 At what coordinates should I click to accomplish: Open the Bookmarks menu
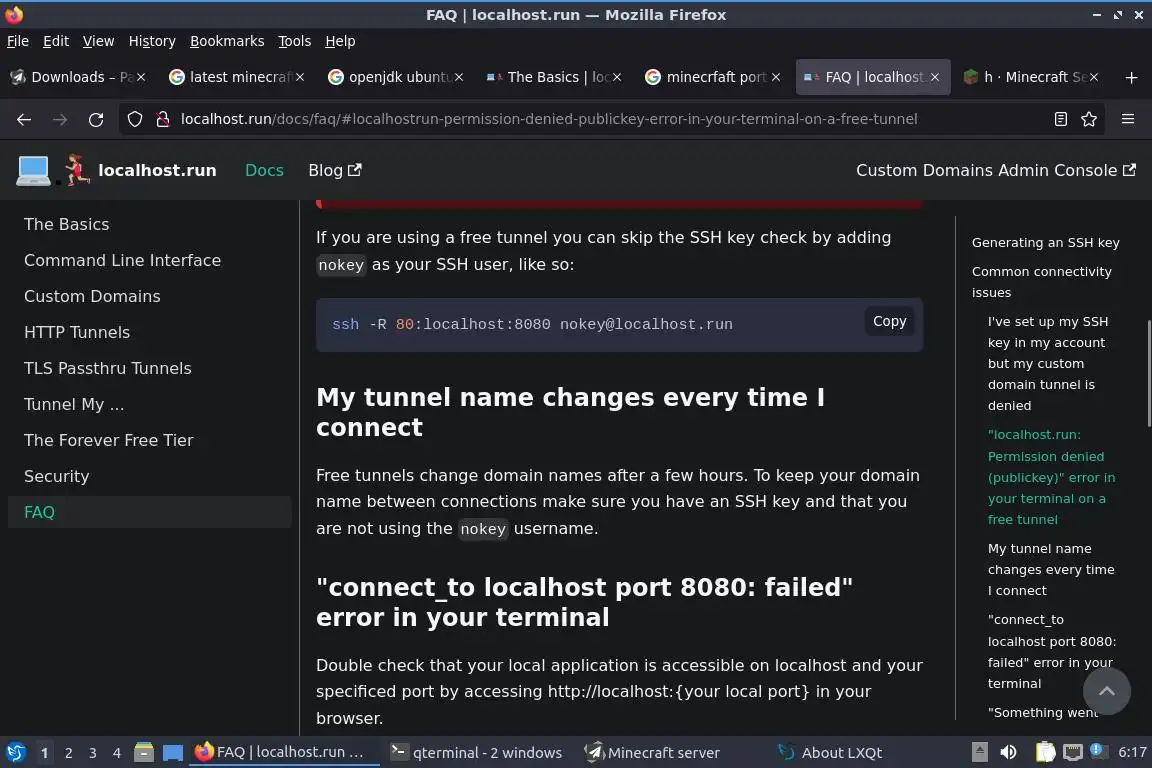pos(227,41)
